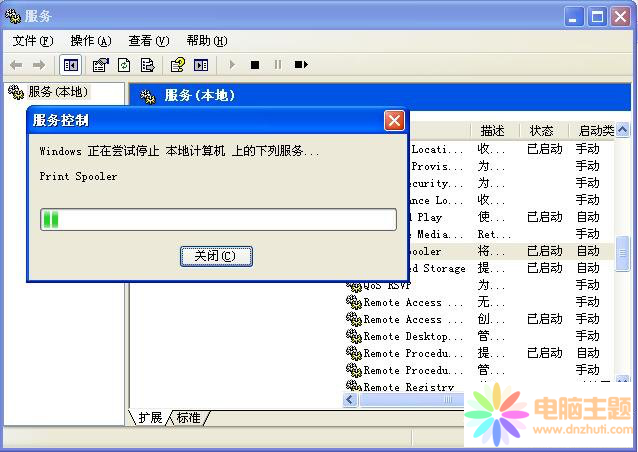This screenshot has width=638, height=452.
Task: Open service Properties from the toolbar
Action: pos(100,65)
